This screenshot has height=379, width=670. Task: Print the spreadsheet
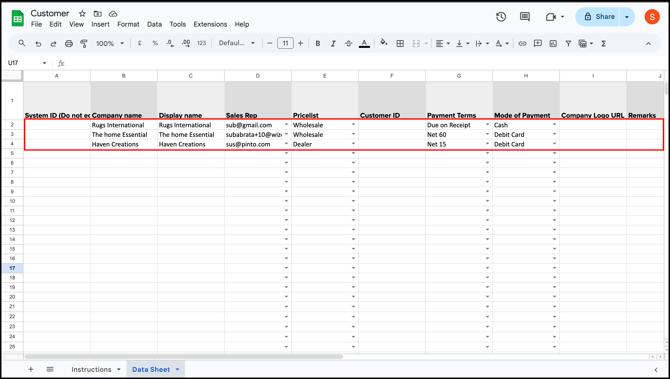[x=69, y=44]
